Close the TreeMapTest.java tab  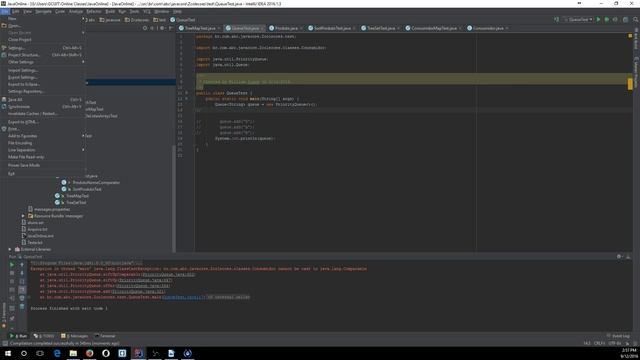click(219, 28)
